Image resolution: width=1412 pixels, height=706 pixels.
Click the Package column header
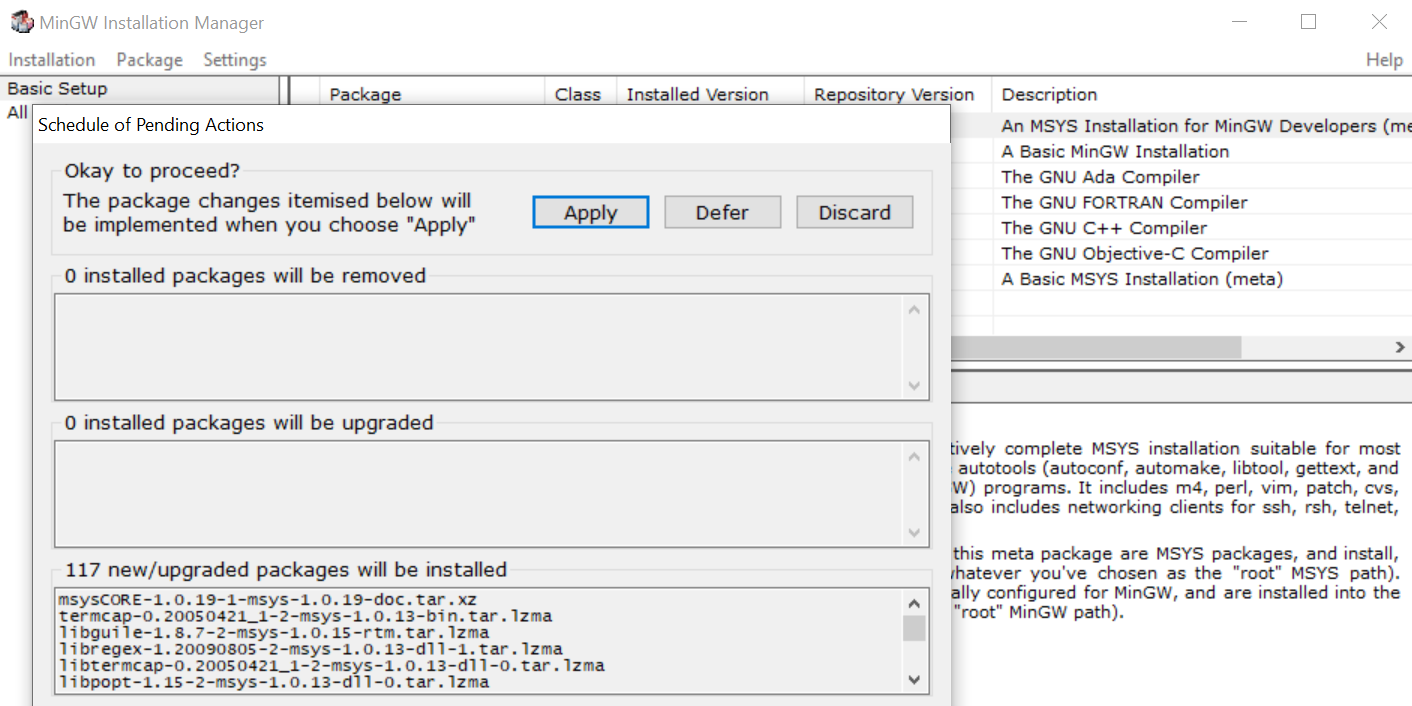click(431, 95)
